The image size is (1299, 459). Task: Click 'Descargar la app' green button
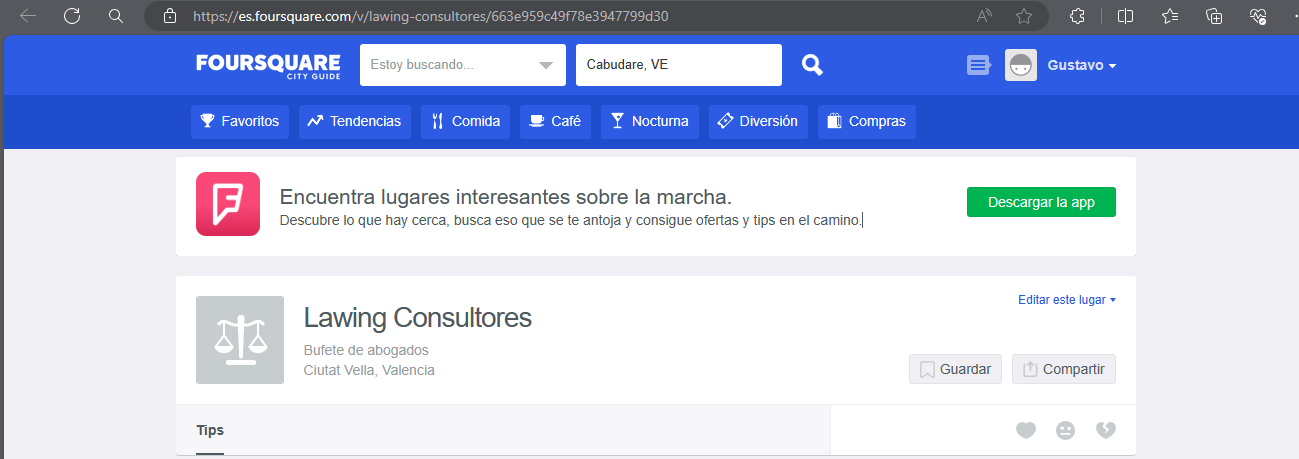(x=1041, y=202)
